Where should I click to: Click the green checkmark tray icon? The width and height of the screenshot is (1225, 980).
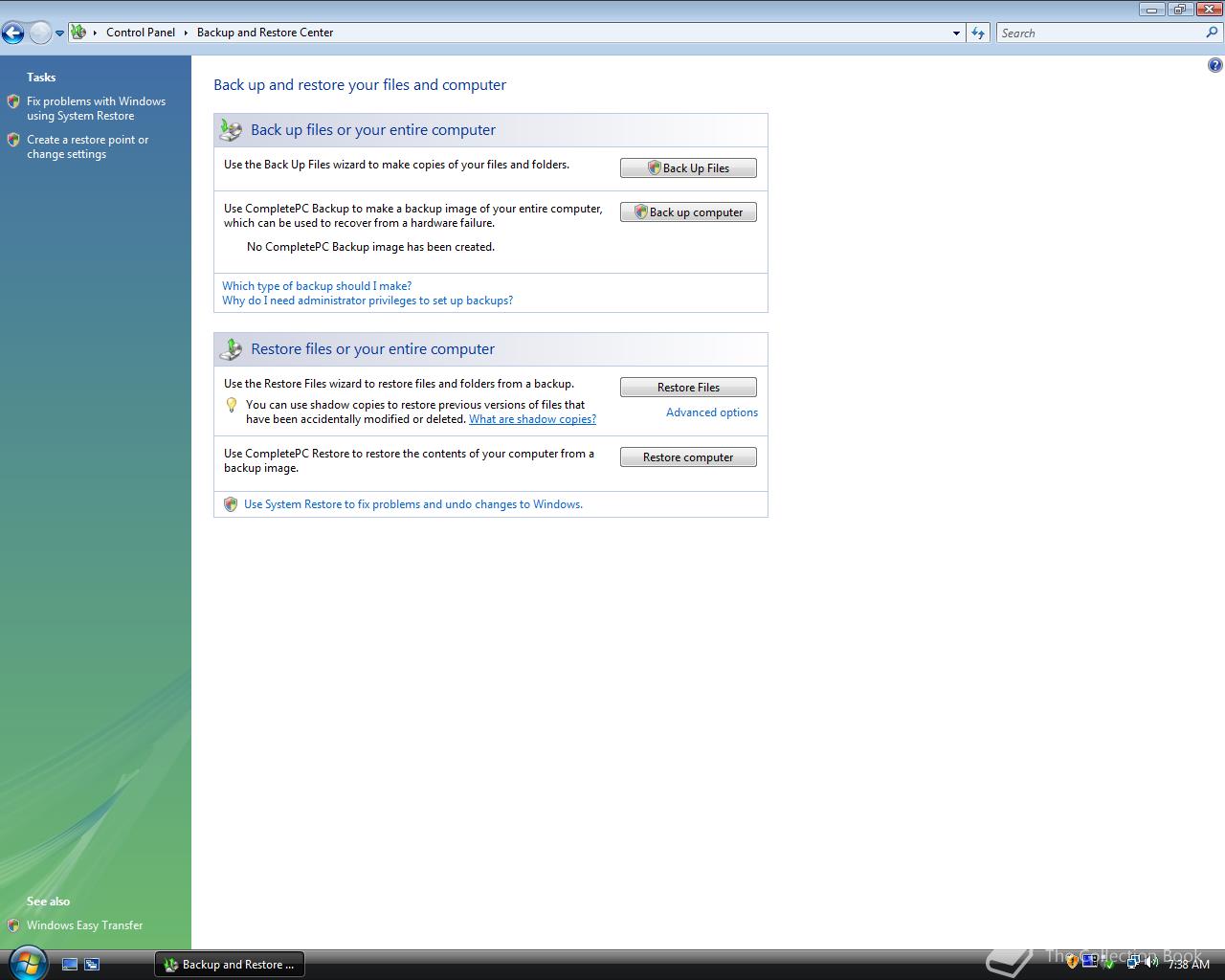[x=1107, y=964]
